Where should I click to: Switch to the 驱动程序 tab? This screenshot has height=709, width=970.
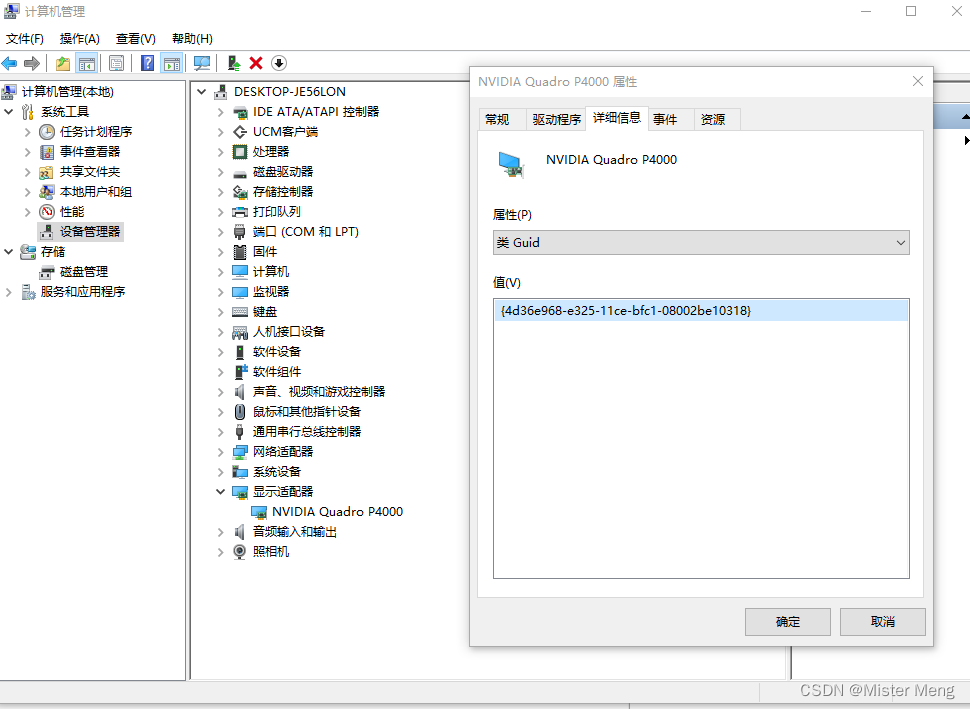tap(556, 119)
